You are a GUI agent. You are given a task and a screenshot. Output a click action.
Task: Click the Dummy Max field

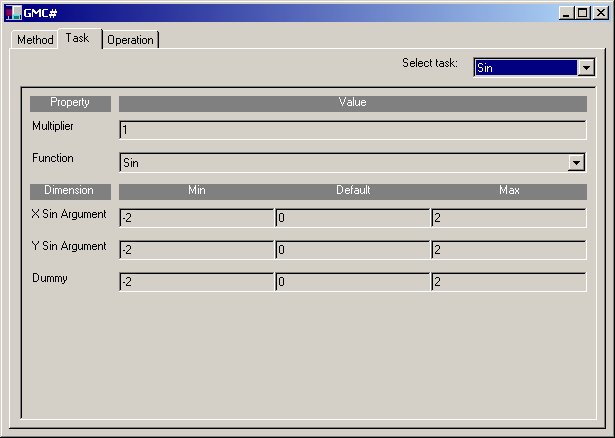coord(508,282)
